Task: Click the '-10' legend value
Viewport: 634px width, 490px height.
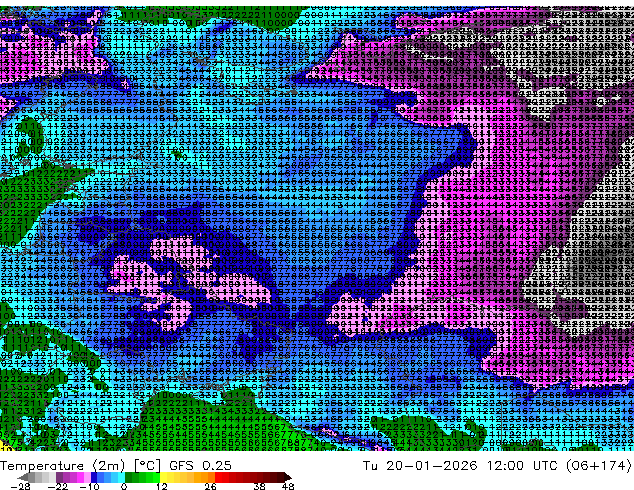Action: point(89,486)
